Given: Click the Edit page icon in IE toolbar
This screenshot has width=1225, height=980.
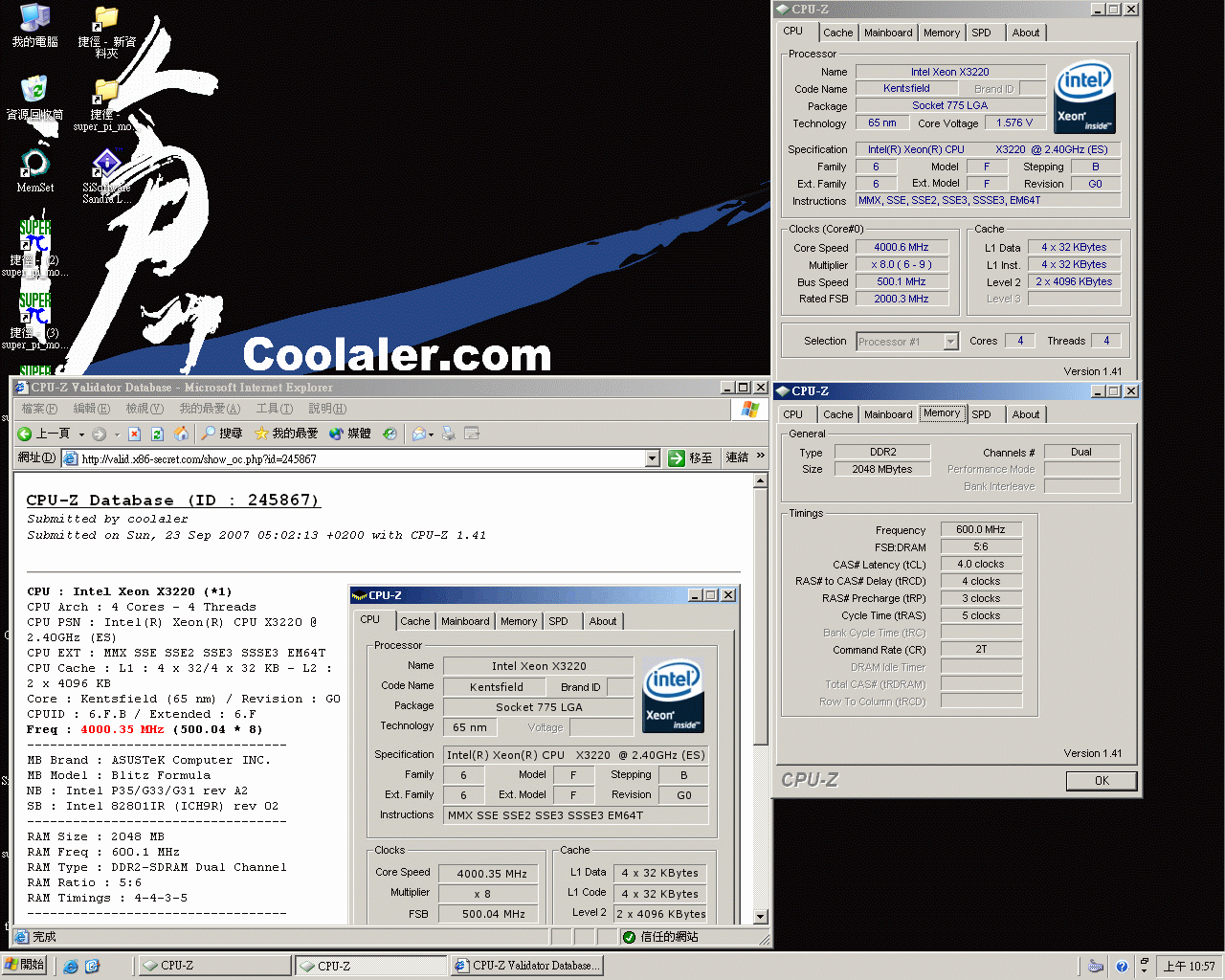Looking at the screenshot, I should (x=472, y=434).
